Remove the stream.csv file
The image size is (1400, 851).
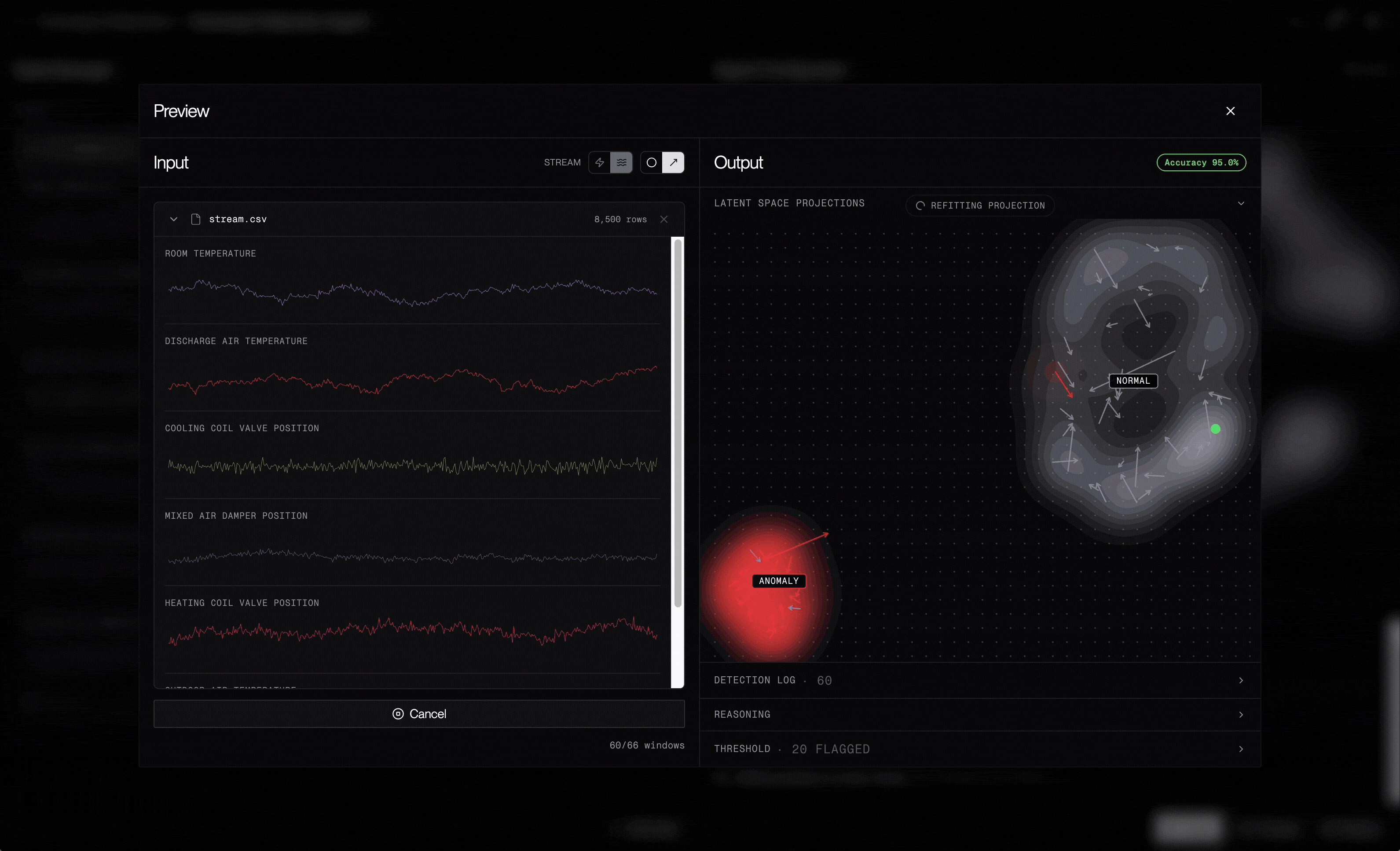663,219
